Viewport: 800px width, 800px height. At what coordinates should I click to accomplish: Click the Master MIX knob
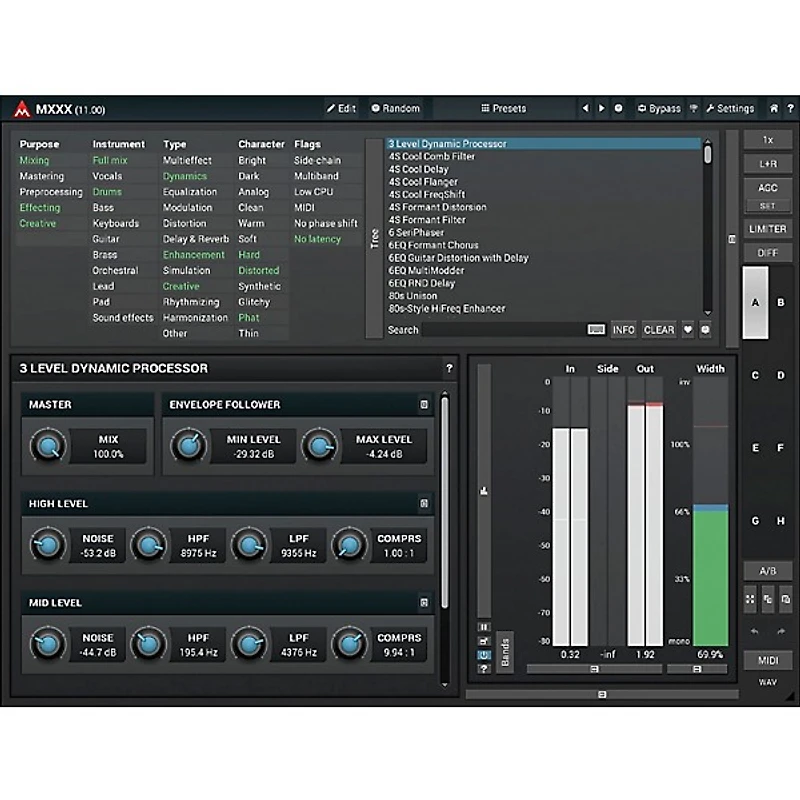tap(46, 446)
